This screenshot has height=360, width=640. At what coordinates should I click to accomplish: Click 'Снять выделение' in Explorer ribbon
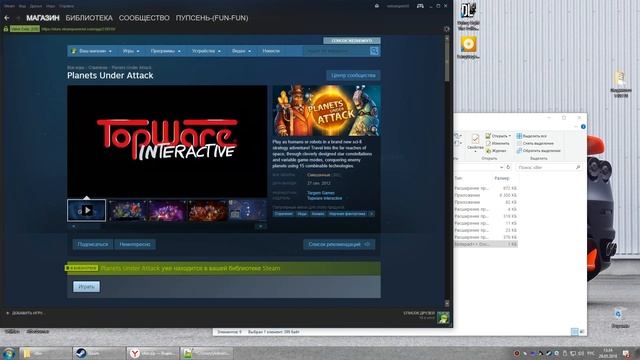tap(535, 143)
